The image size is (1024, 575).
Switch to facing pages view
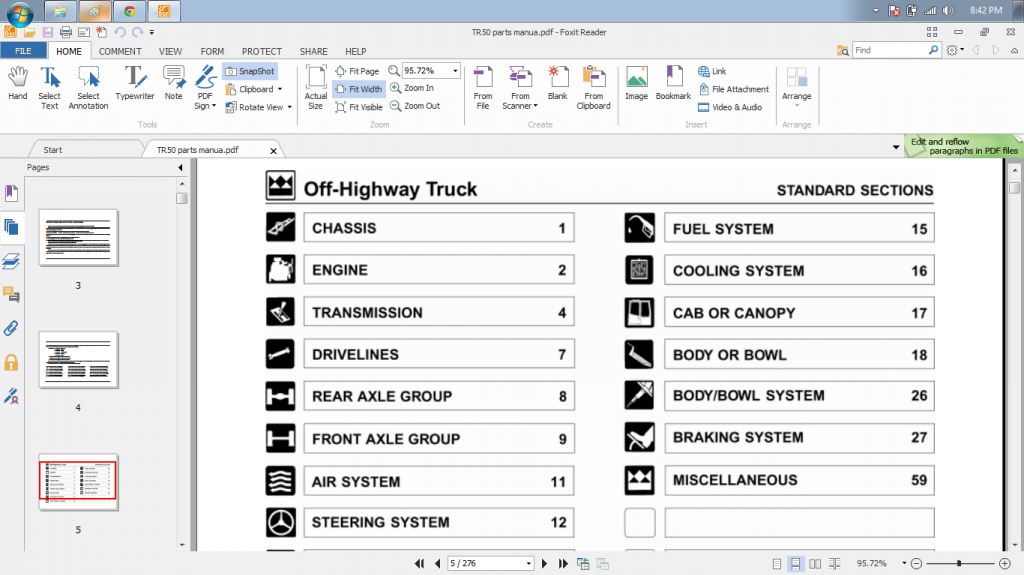point(815,564)
